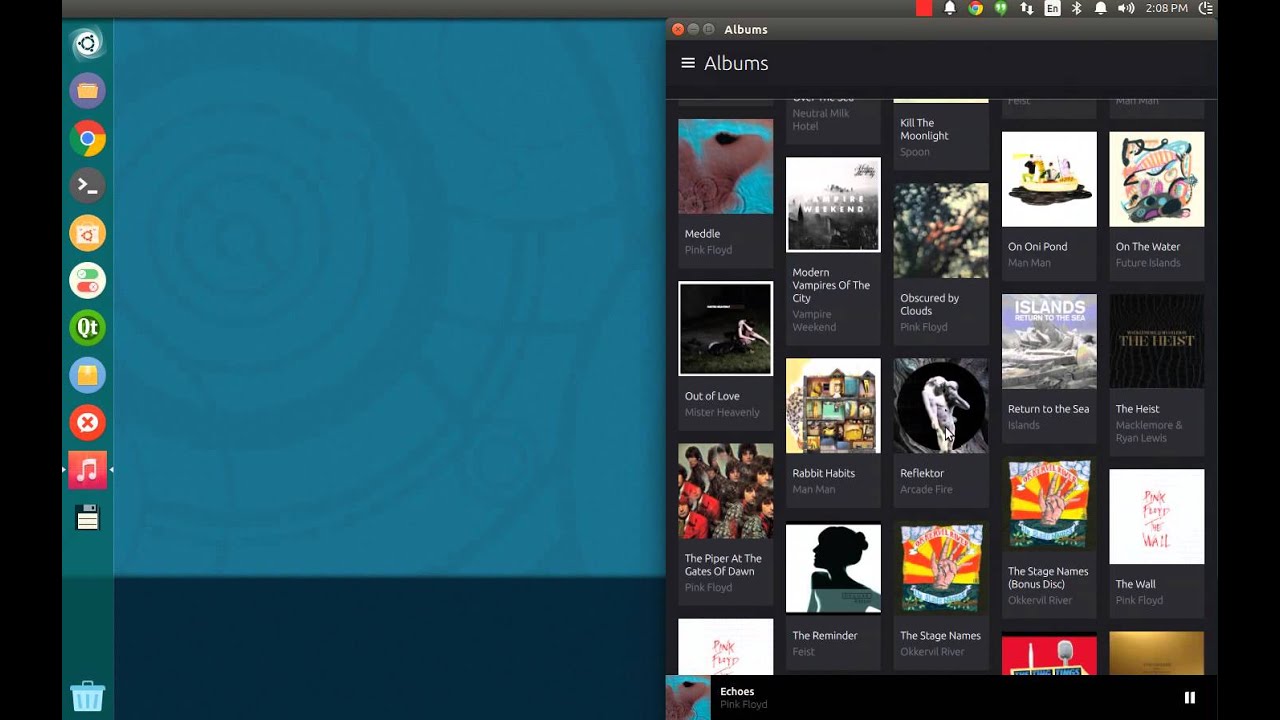Open the Rabbit Habits album art
Screen dimensions: 1280x720
[833, 406]
